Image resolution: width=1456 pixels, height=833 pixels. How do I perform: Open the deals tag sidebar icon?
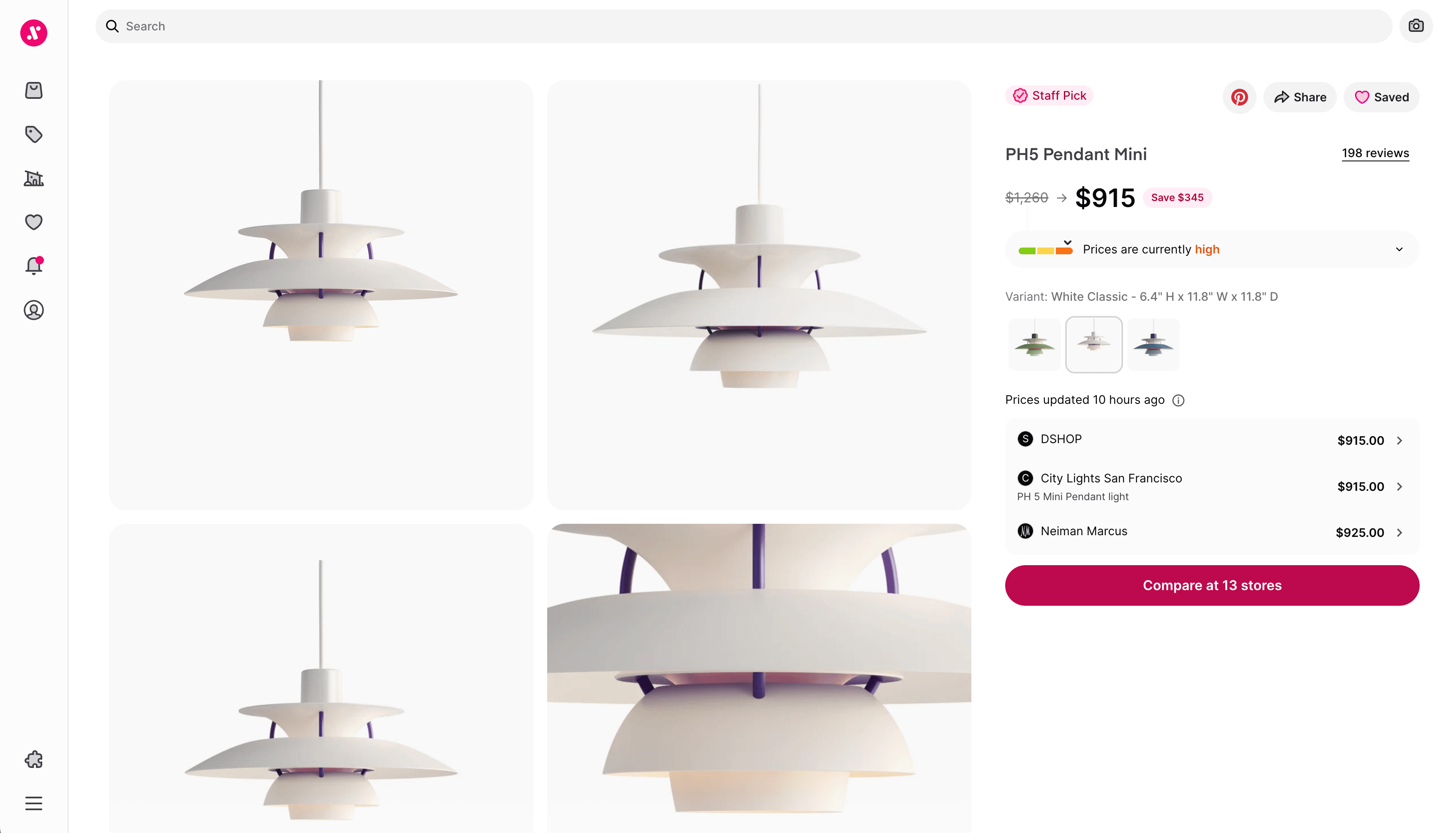click(x=34, y=134)
